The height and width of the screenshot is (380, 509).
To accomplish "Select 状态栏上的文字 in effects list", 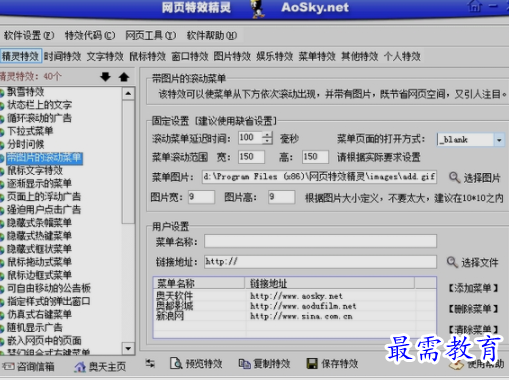I will tap(39, 105).
